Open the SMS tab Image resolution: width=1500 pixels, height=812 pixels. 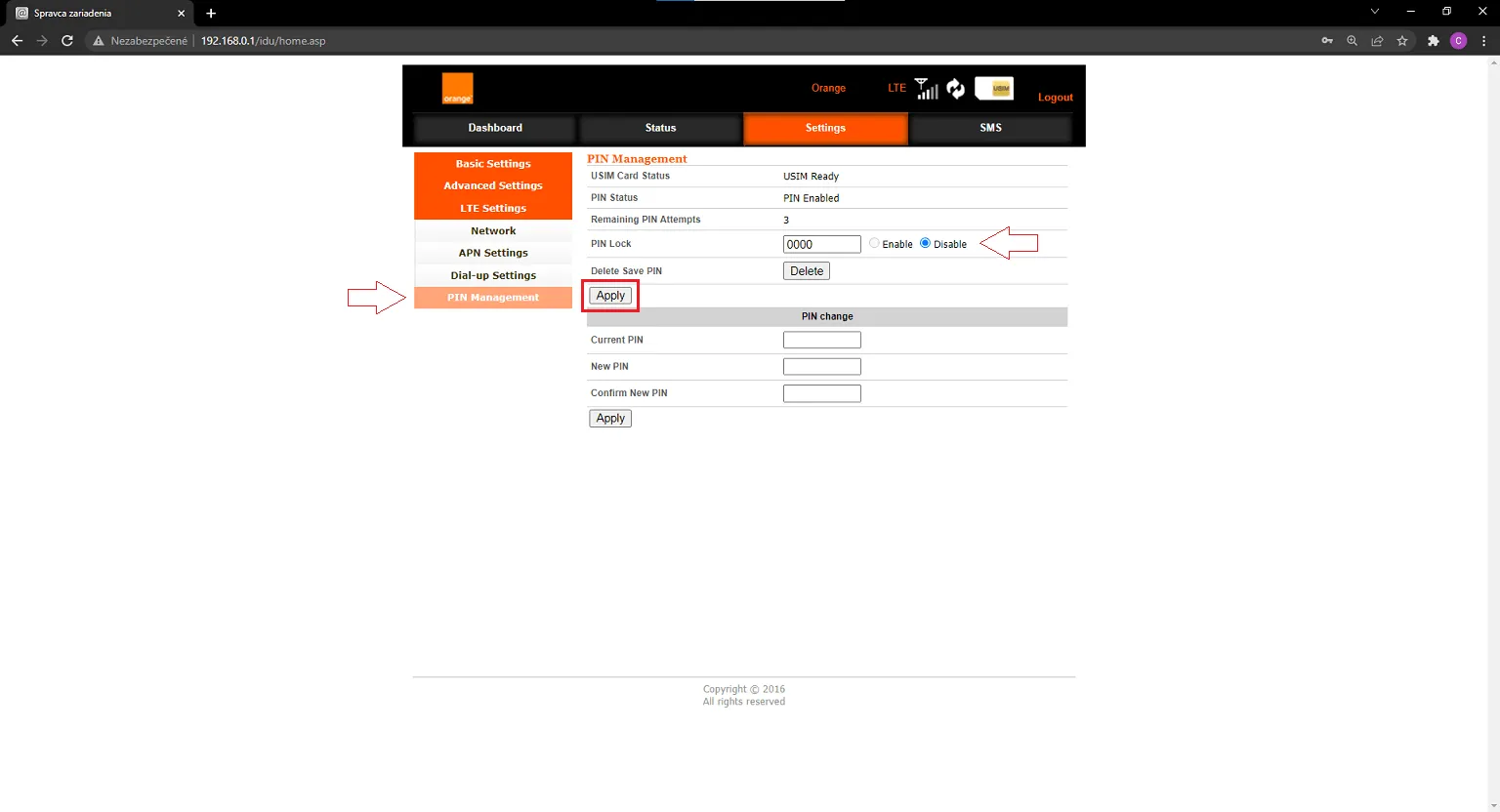click(990, 128)
